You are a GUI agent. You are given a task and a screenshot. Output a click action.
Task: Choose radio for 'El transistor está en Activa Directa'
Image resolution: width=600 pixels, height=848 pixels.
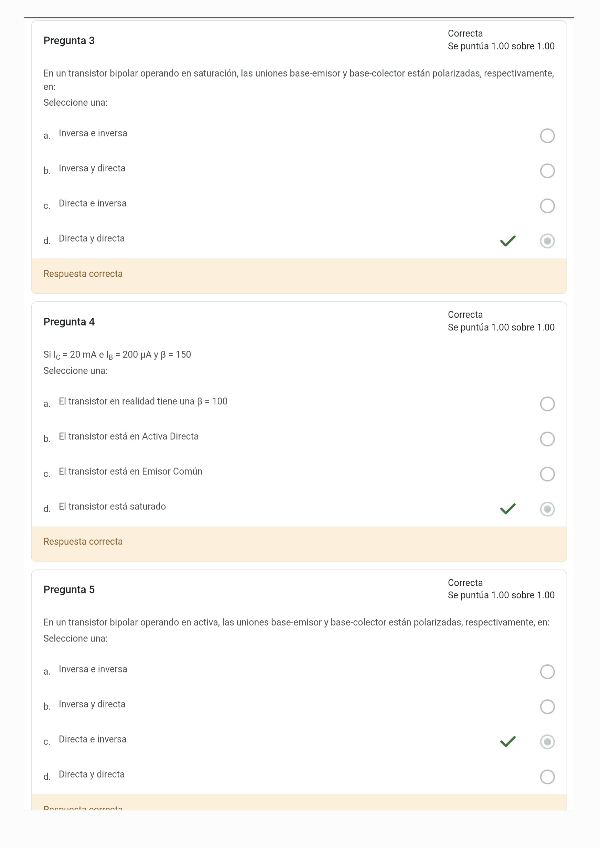(547, 439)
